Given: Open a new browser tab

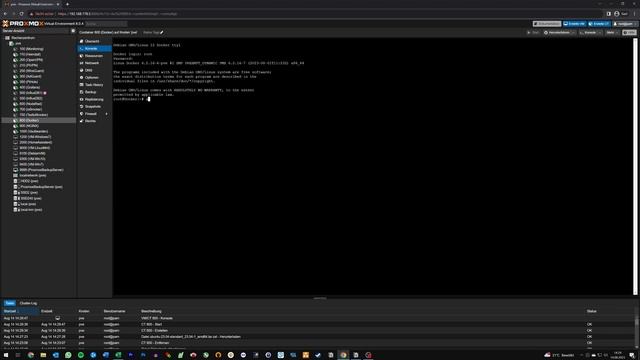Looking at the screenshot, I should click(x=67, y=4).
